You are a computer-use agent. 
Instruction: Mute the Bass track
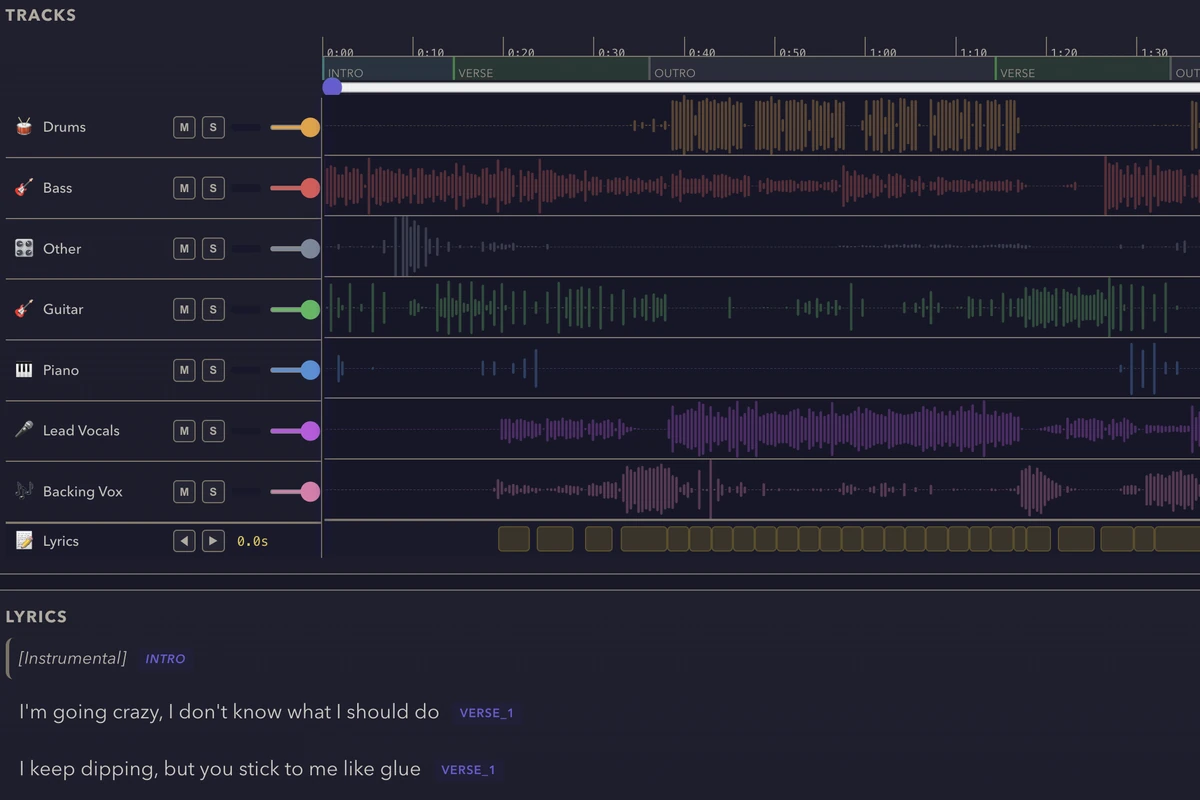click(184, 188)
